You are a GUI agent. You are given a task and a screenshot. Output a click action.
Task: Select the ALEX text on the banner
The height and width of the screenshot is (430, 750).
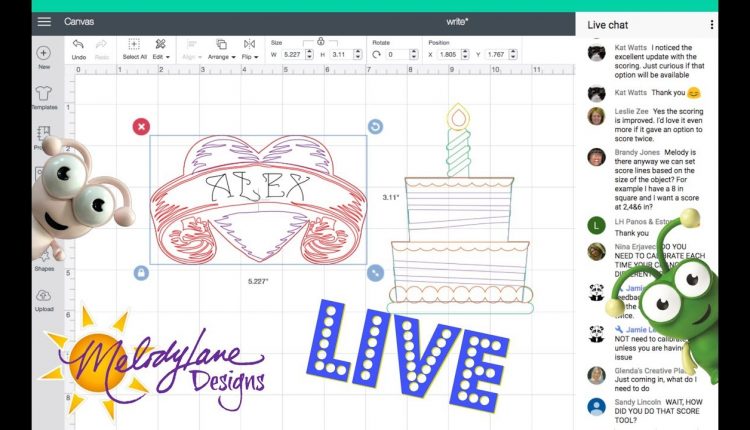tap(258, 187)
